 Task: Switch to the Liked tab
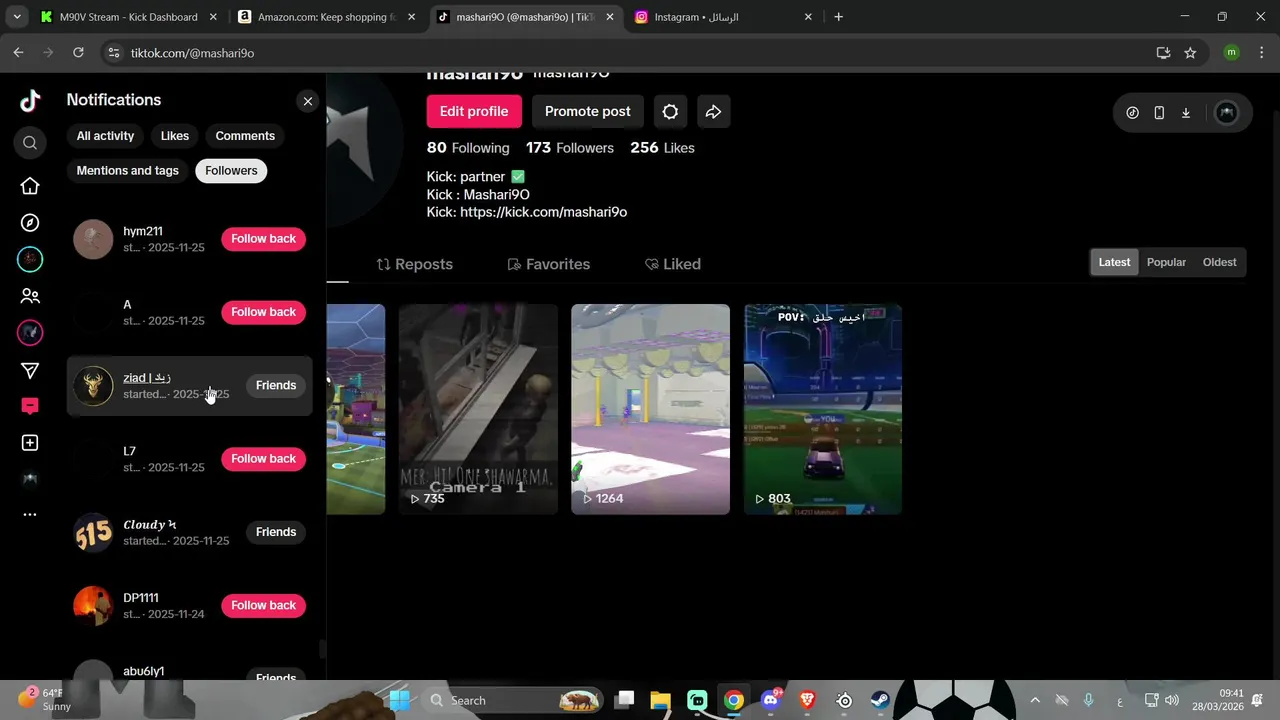[x=673, y=264]
